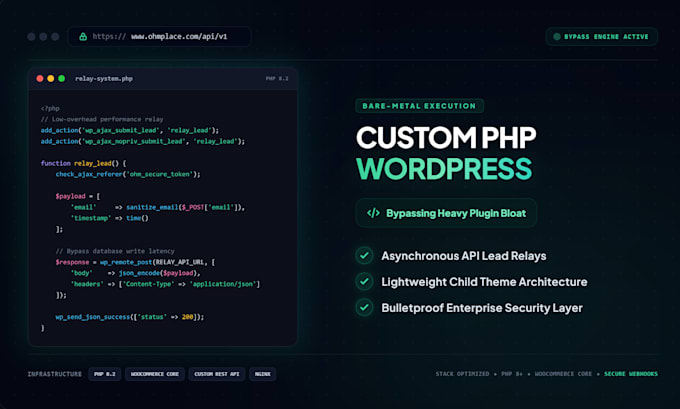Click the code brackets icon beside Bypassing
The image size is (680, 409).
click(373, 213)
